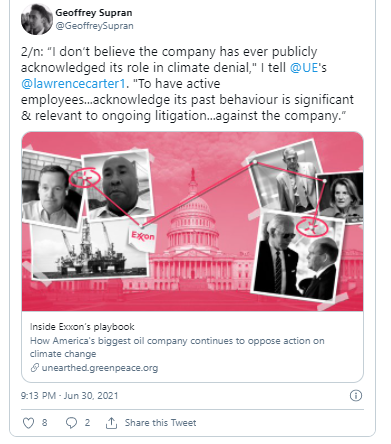Click the article description about America's biggest oil company
Screen dimensions: 391x444
(x=177, y=347)
